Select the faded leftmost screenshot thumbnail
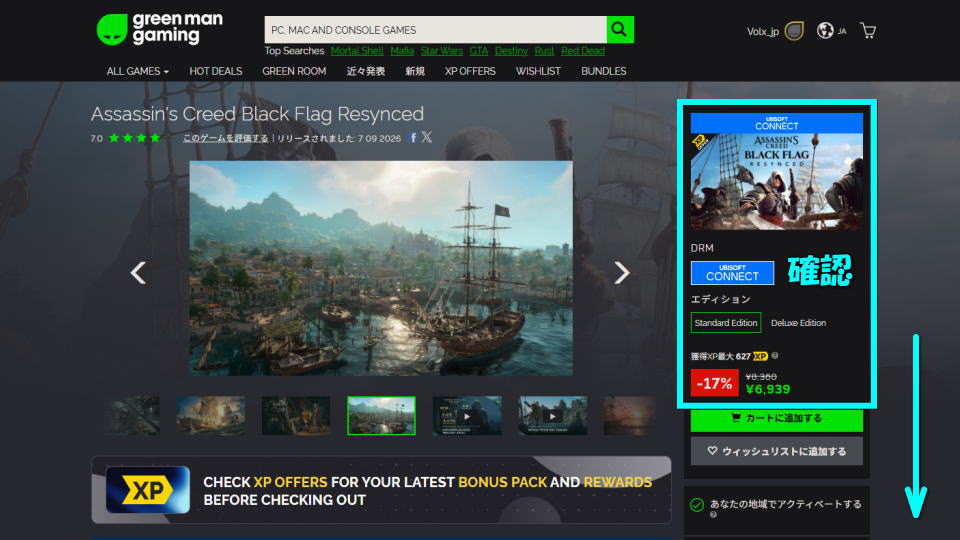Image resolution: width=960 pixels, height=540 pixels. click(132, 416)
